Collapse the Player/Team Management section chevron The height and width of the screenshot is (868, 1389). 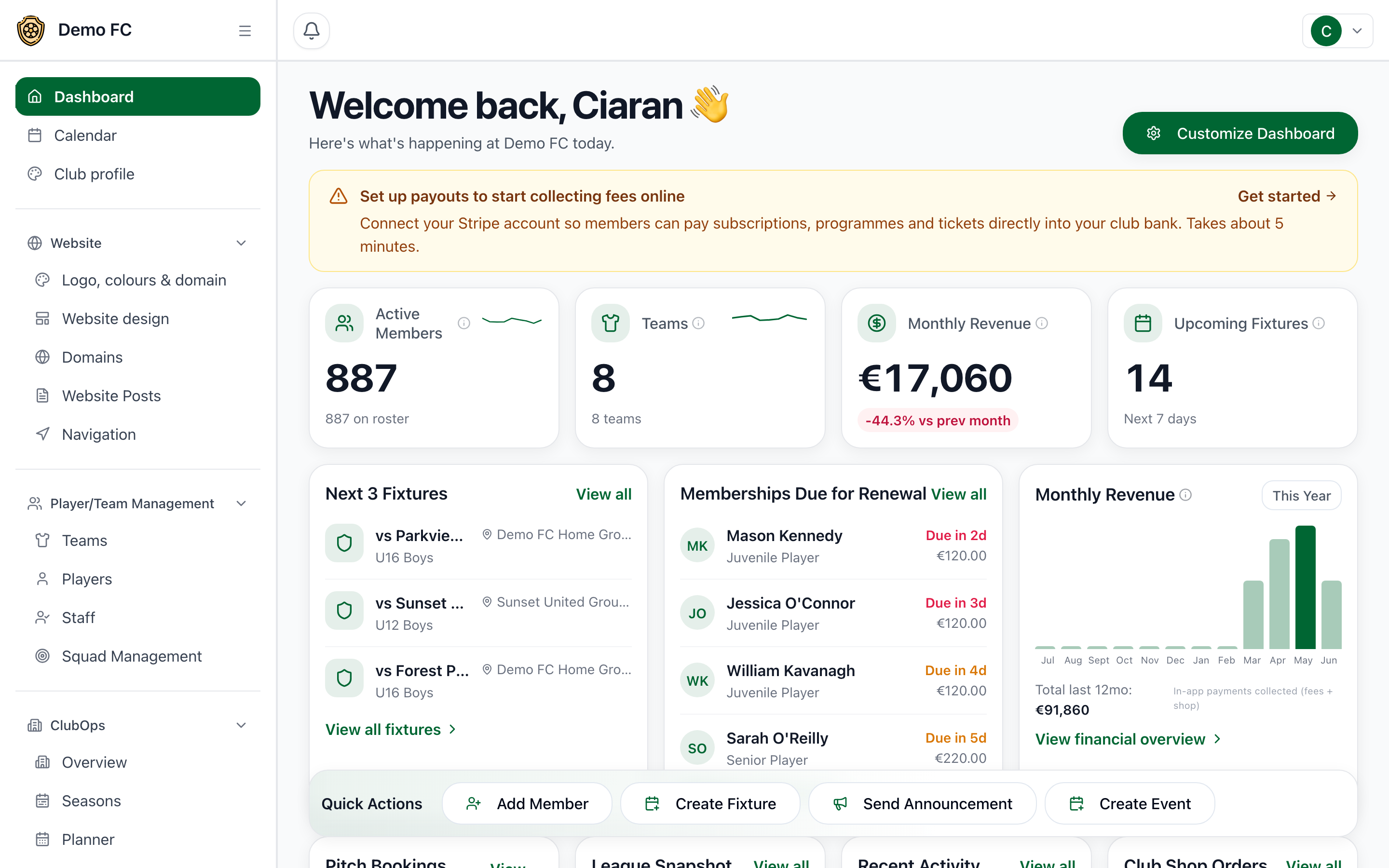(x=242, y=503)
